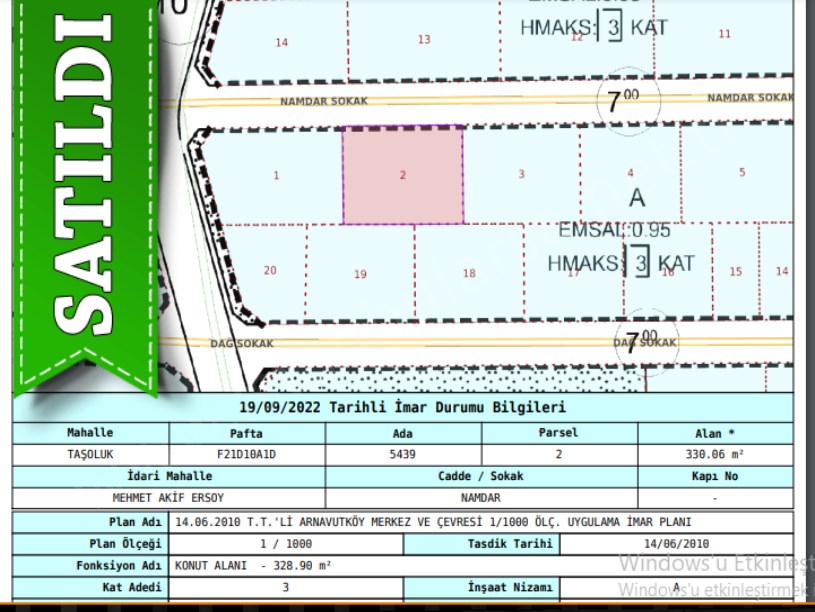Image resolution: width=815 pixels, height=612 pixels.
Task: Click the Ada value 5439
Action: (403, 453)
